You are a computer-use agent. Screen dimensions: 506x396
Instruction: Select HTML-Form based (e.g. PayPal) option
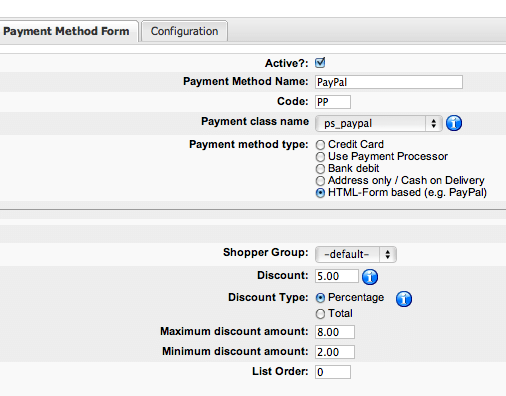(x=320, y=193)
